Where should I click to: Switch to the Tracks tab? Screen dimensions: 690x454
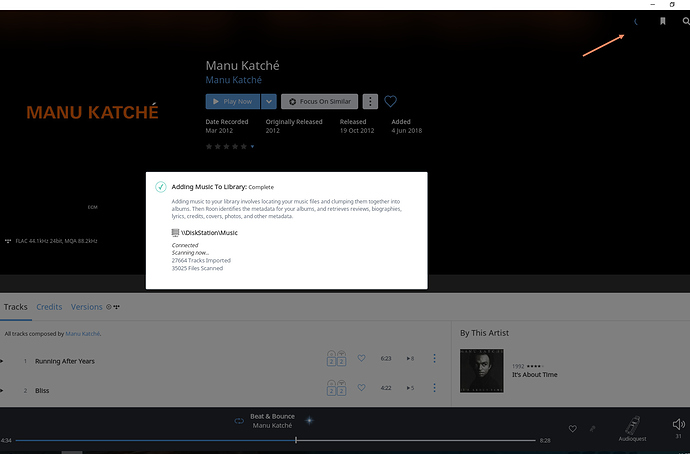15,307
